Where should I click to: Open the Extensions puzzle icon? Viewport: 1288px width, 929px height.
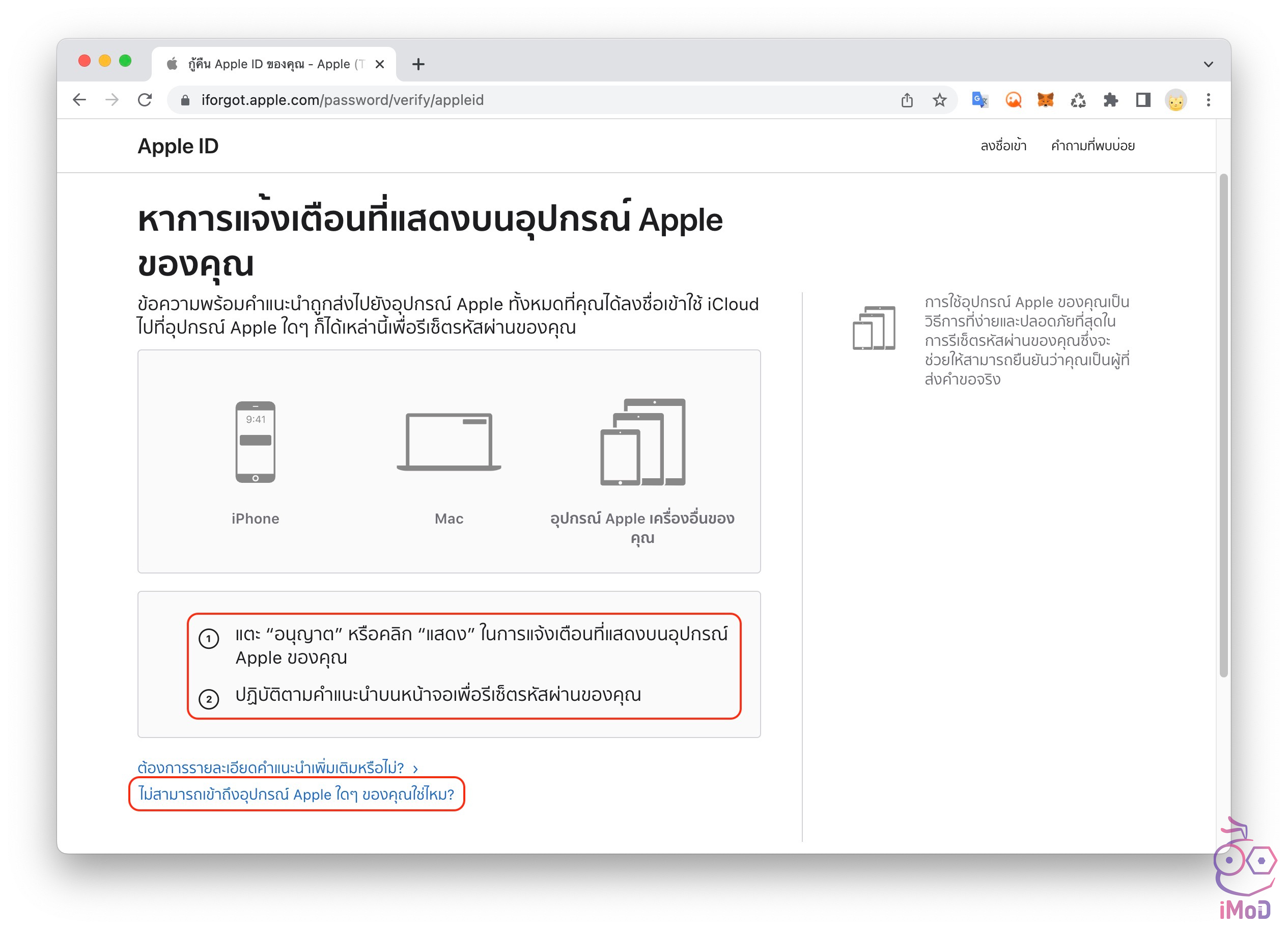pyautogui.click(x=1110, y=100)
